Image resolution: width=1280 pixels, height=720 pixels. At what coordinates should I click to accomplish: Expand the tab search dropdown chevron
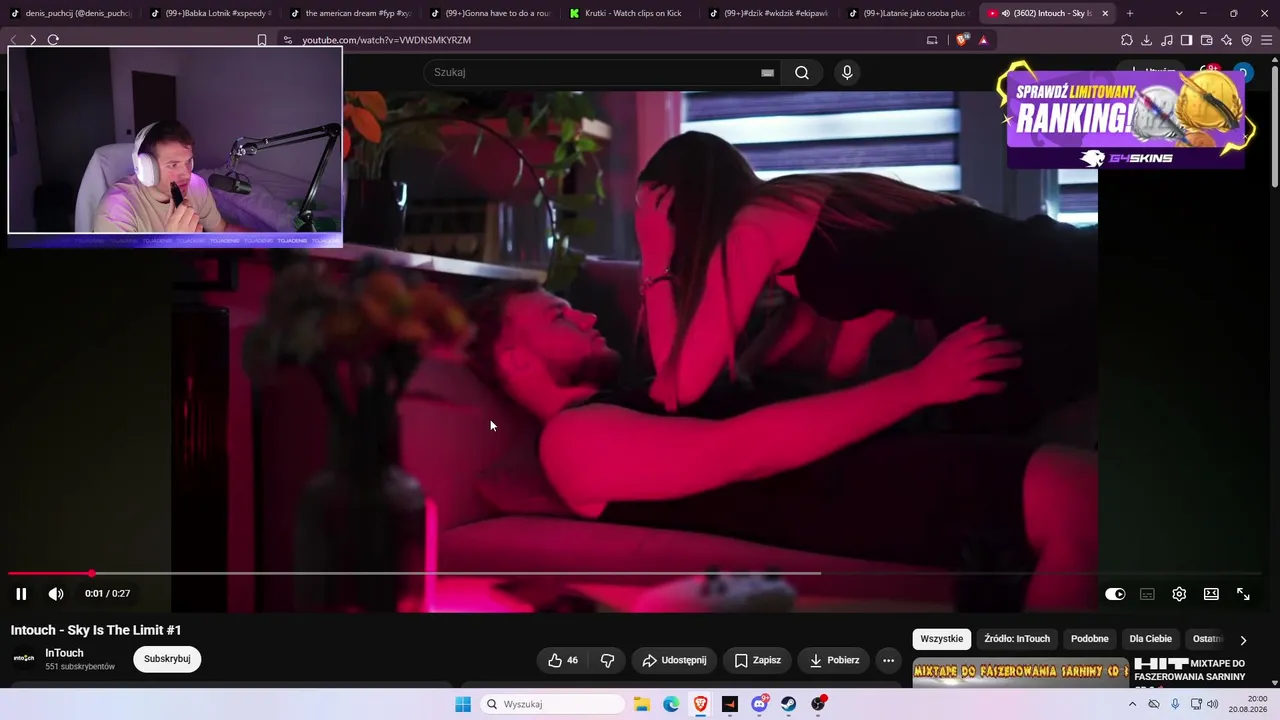tap(1179, 13)
